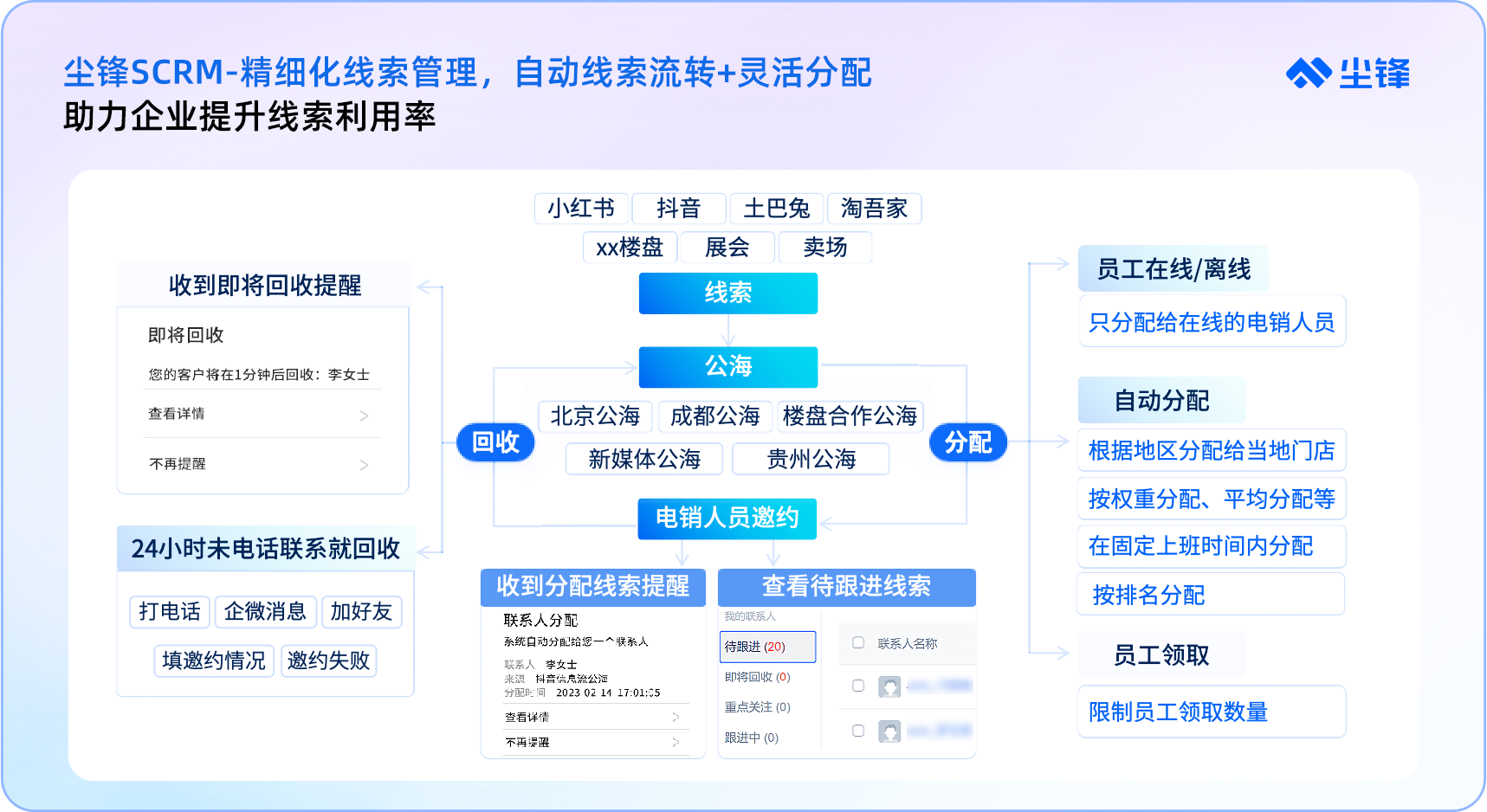Click the first contact row's avatar icon
The width and height of the screenshot is (1487, 812).
pos(889,686)
